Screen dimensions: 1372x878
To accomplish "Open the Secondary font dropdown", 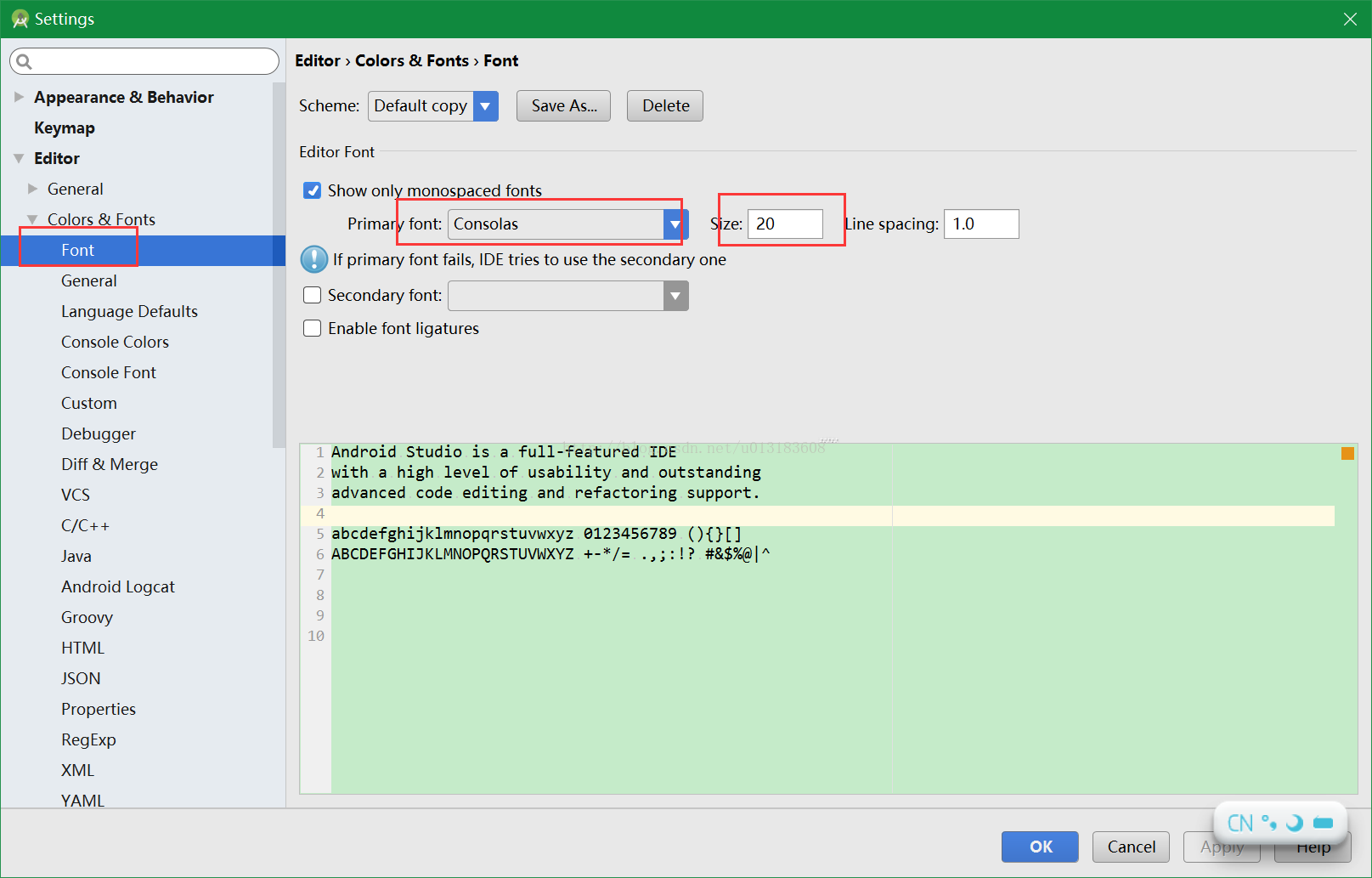I will point(675,296).
